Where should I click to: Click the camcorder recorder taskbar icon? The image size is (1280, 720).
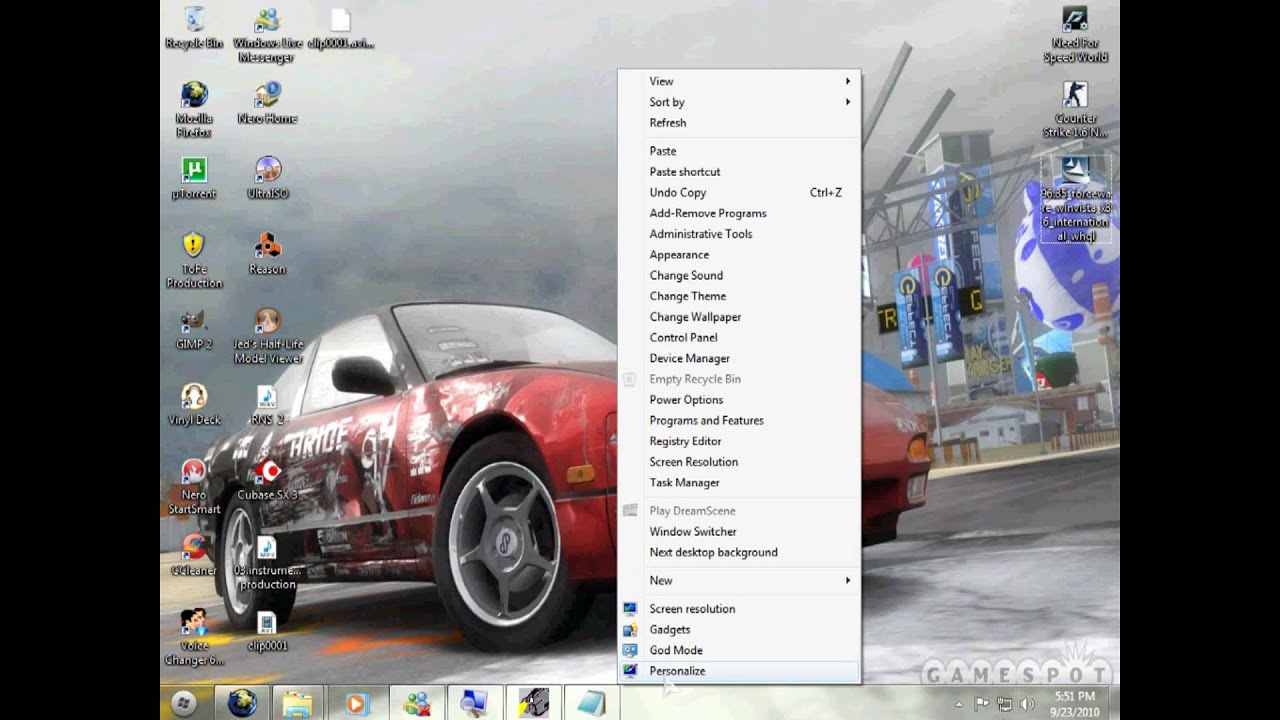(533, 703)
